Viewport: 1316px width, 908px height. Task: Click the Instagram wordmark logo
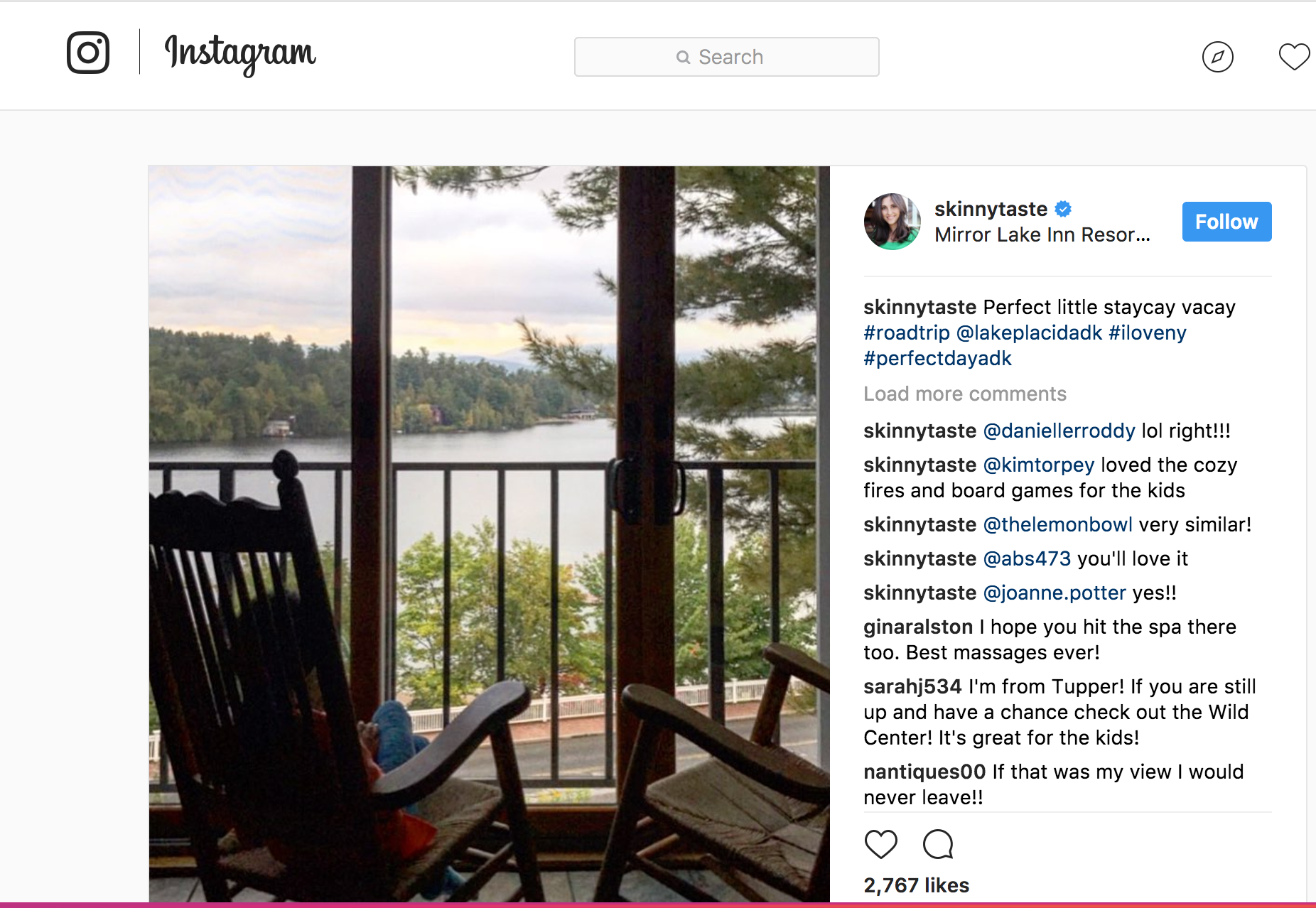pos(240,54)
